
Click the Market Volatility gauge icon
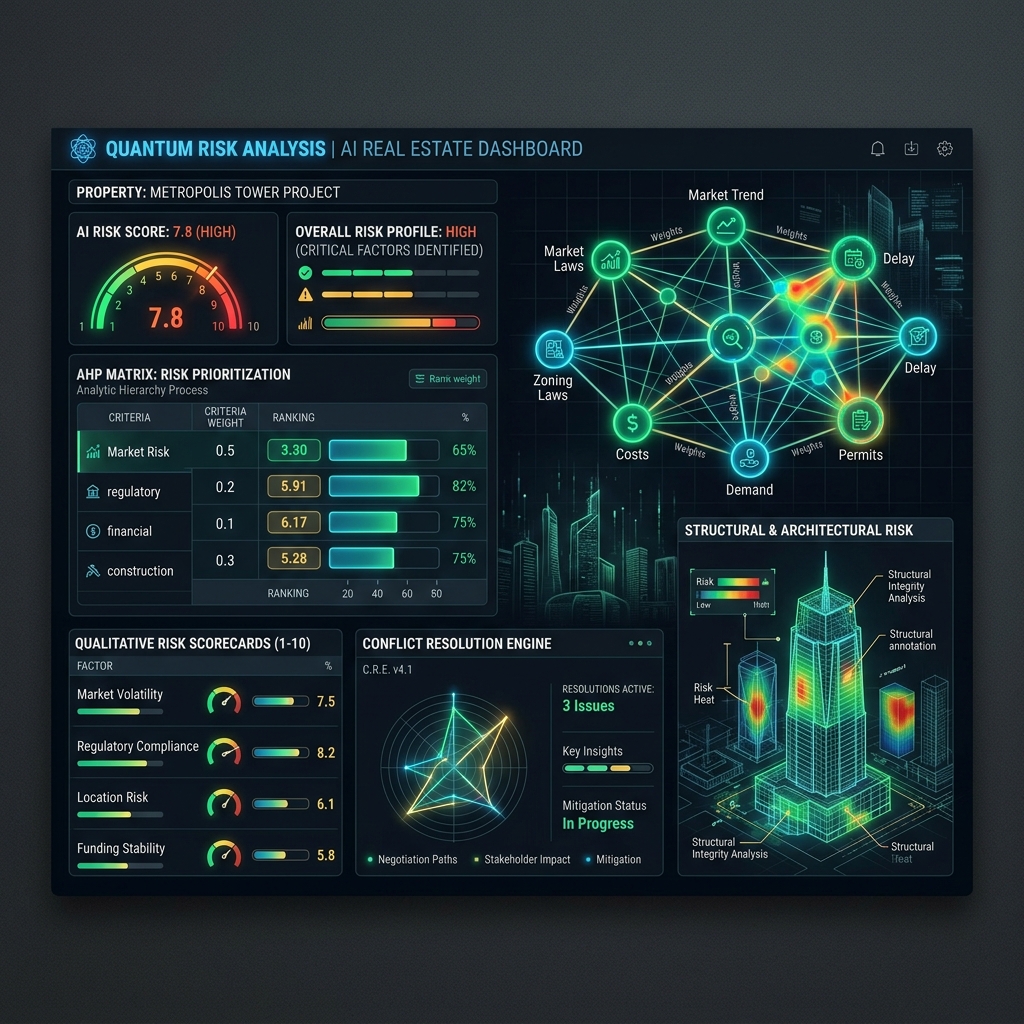[x=224, y=700]
